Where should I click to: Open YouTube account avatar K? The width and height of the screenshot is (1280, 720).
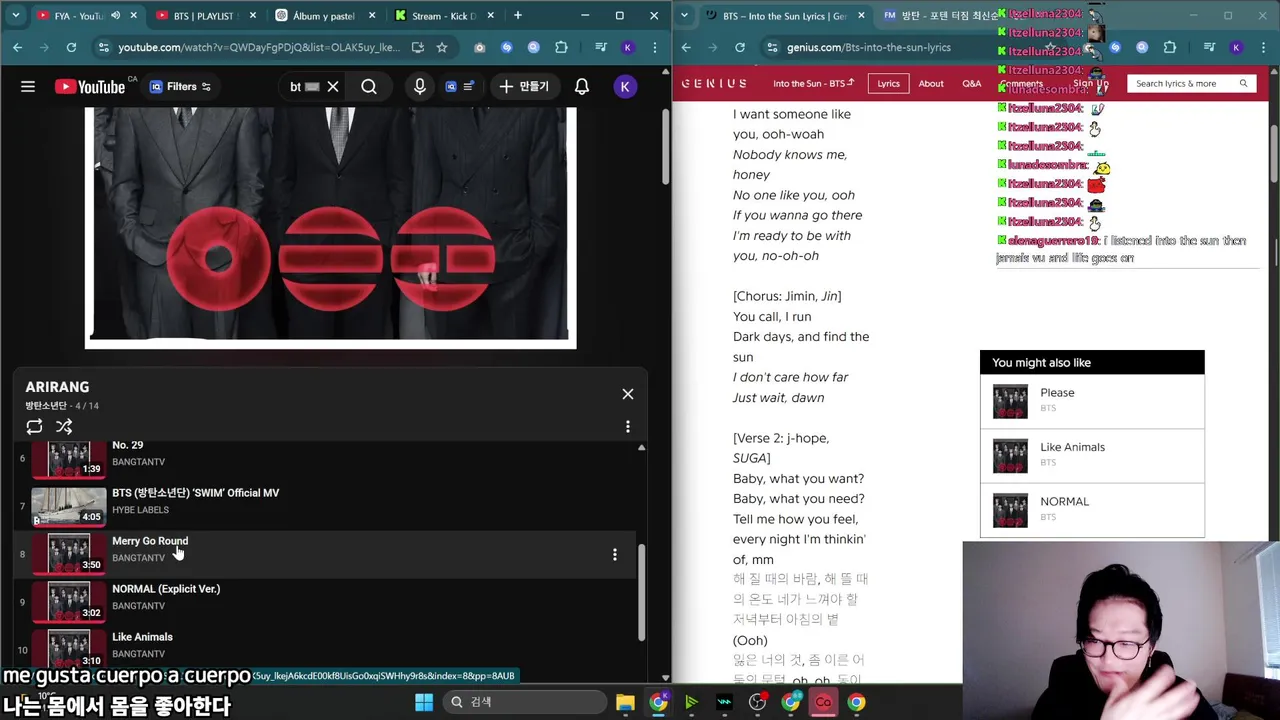pos(625,87)
